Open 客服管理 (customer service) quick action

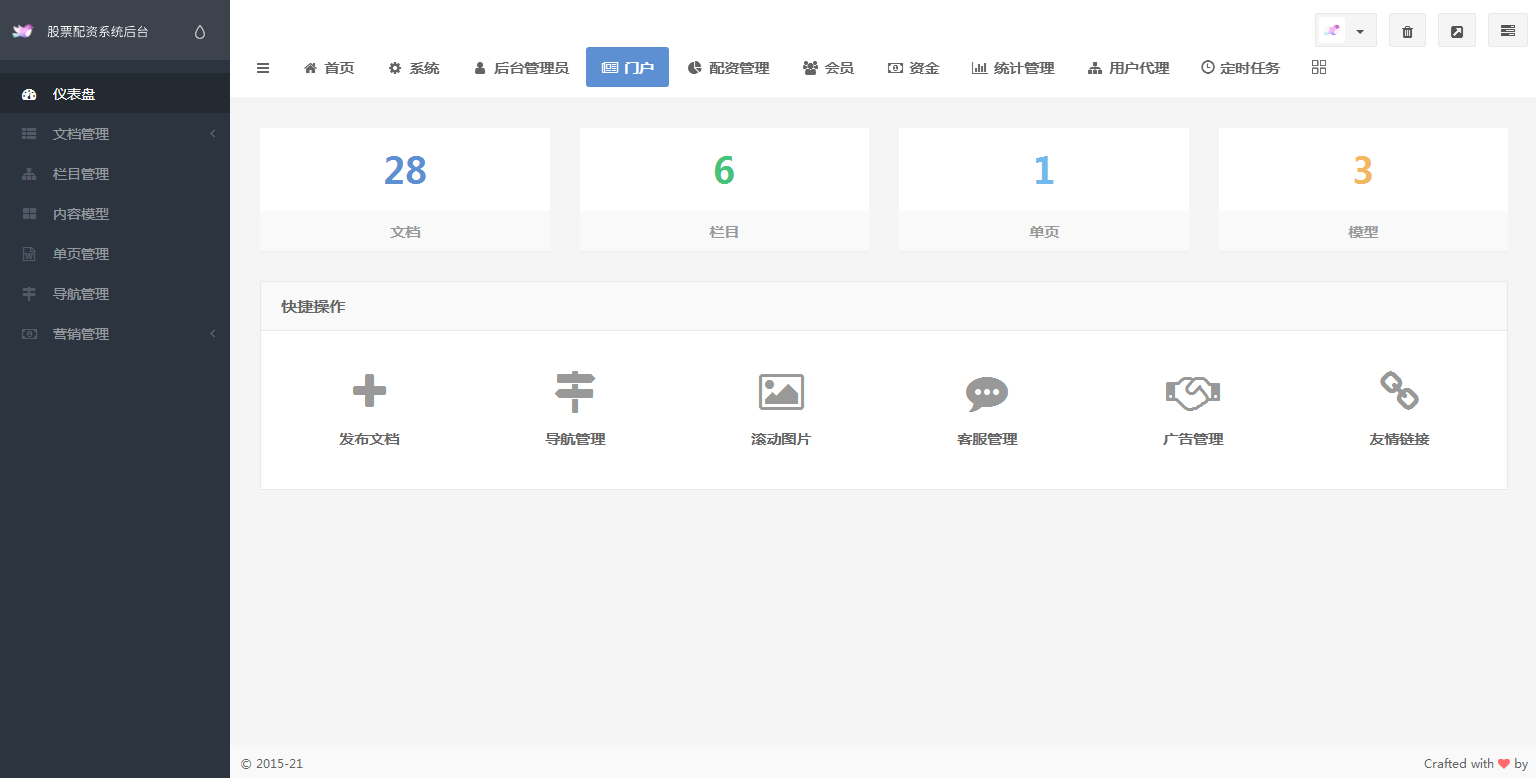[x=986, y=405]
